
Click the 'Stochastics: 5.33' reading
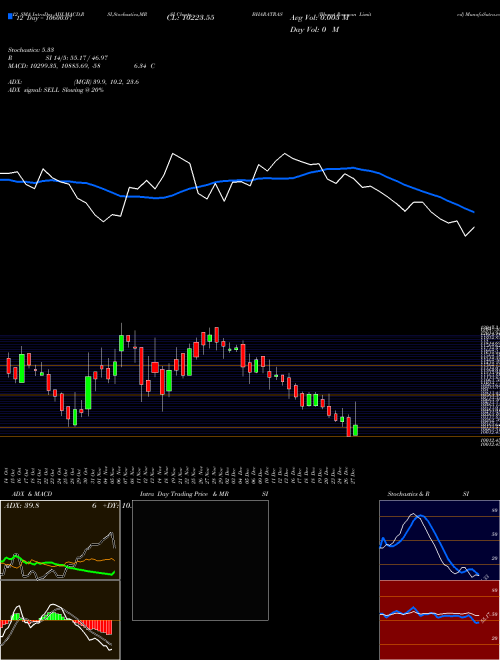pyautogui.click(x=31, y=50)
